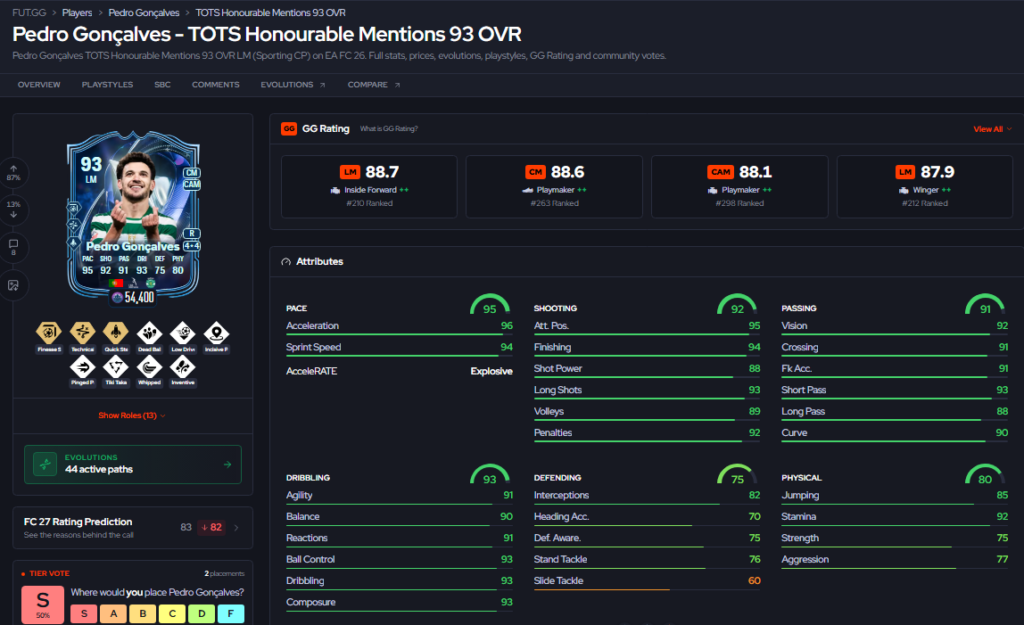Select the Quick Step playstyle icon
Screen dimensions: 1024x625
click(116, 333)
